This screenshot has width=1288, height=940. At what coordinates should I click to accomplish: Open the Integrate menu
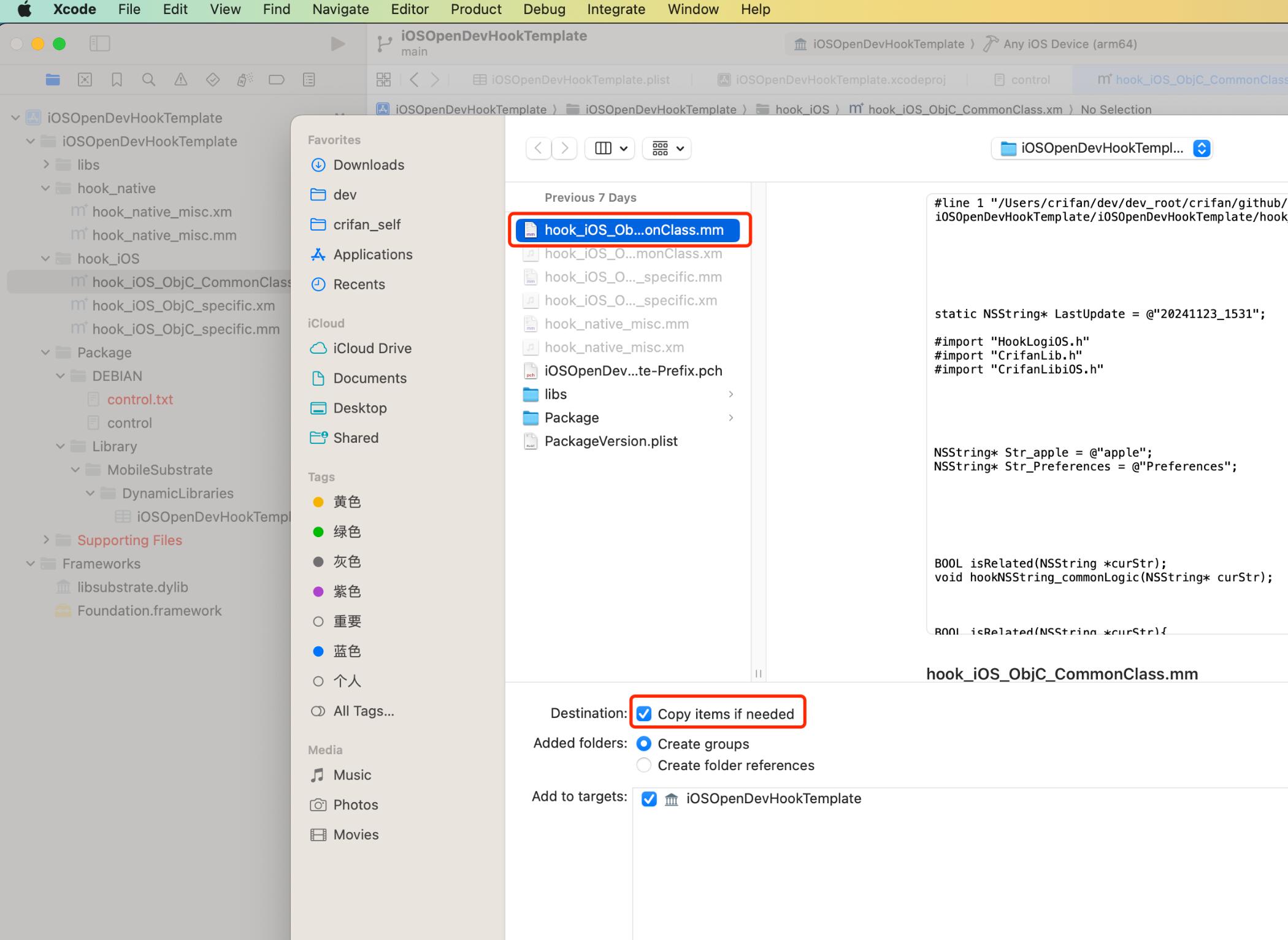(616, 10)
